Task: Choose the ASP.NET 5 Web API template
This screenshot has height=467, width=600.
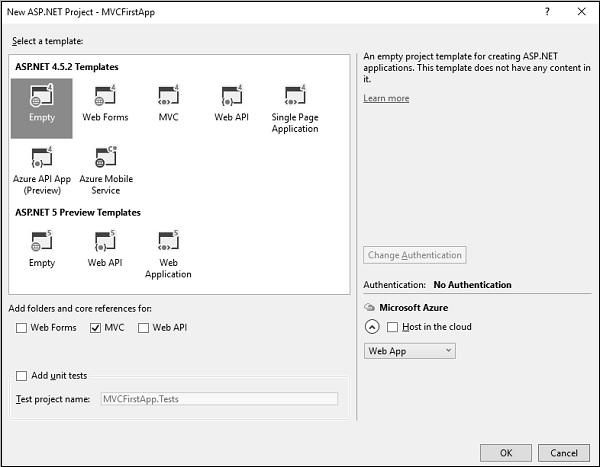Action: pyautogui.click(x=105, y=244)
